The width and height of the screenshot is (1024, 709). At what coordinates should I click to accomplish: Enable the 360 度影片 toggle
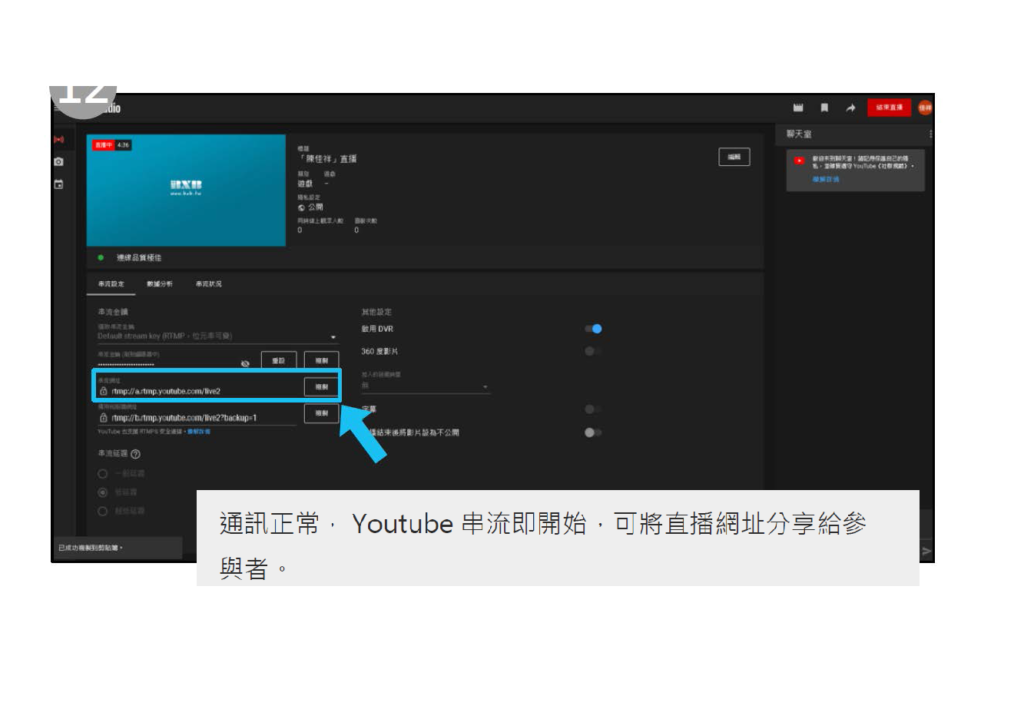[x=594, y=352]
